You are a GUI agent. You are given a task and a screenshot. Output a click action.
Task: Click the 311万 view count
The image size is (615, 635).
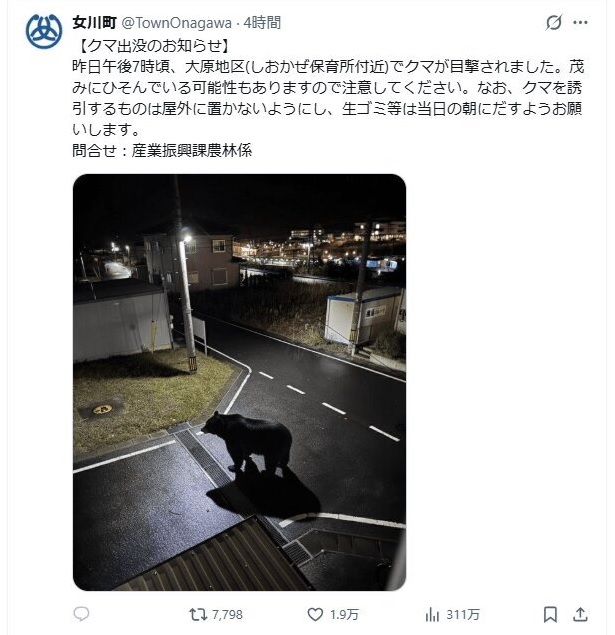point(463,615)
